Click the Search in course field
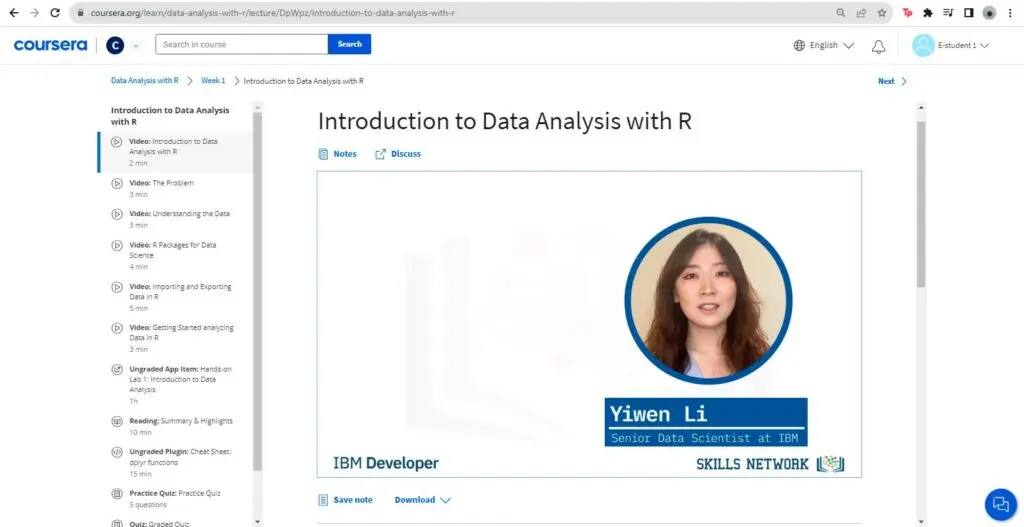The image size is (1024, 527). (x=242, y=44)
